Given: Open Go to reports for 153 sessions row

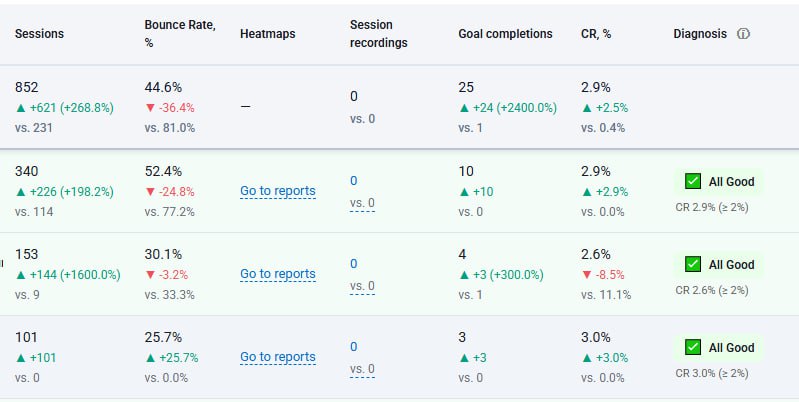Looking at the screenshot, I should click(278, 274).
